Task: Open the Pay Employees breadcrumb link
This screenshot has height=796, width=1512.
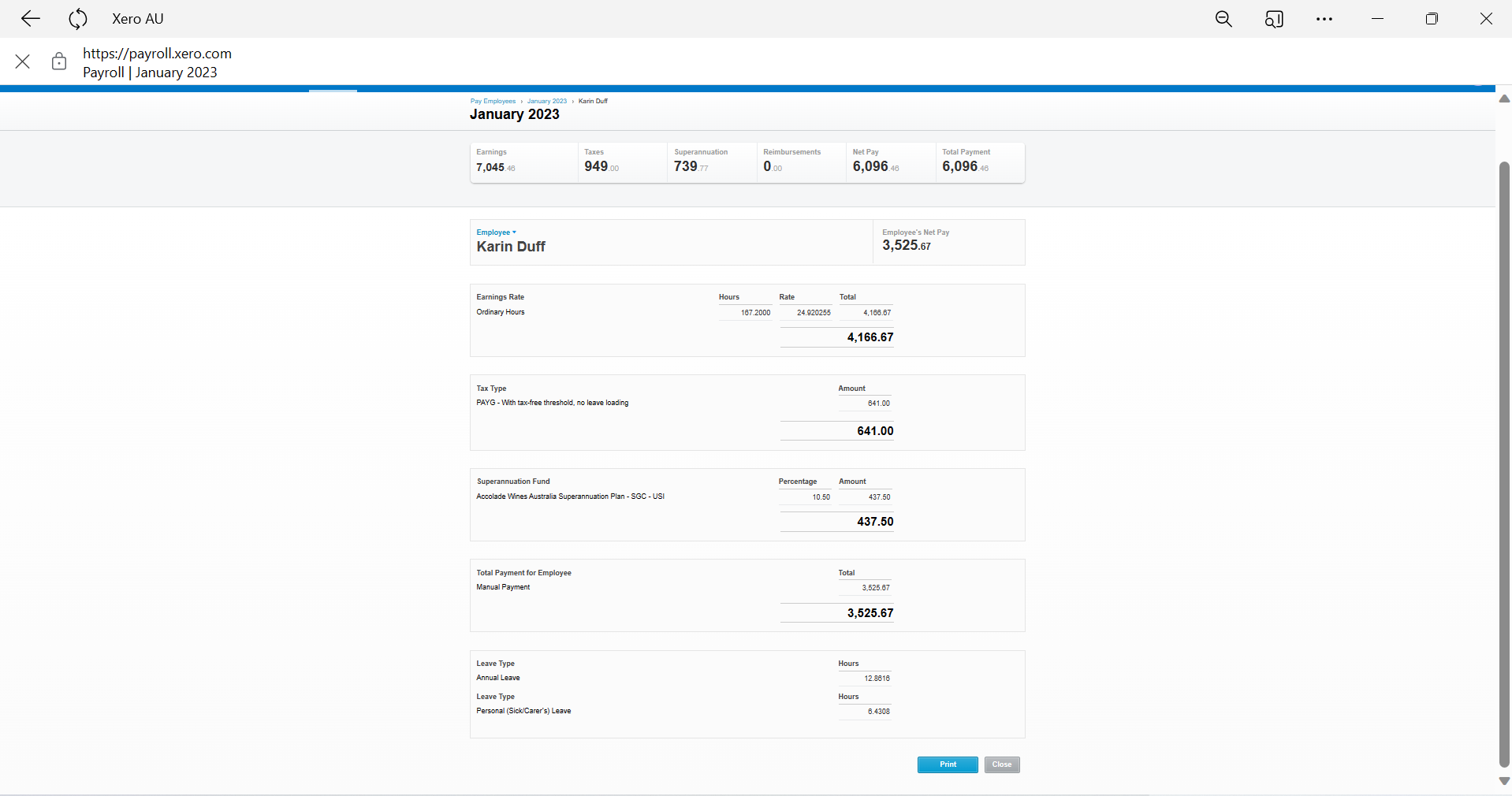Action: (x=493, y=101)
